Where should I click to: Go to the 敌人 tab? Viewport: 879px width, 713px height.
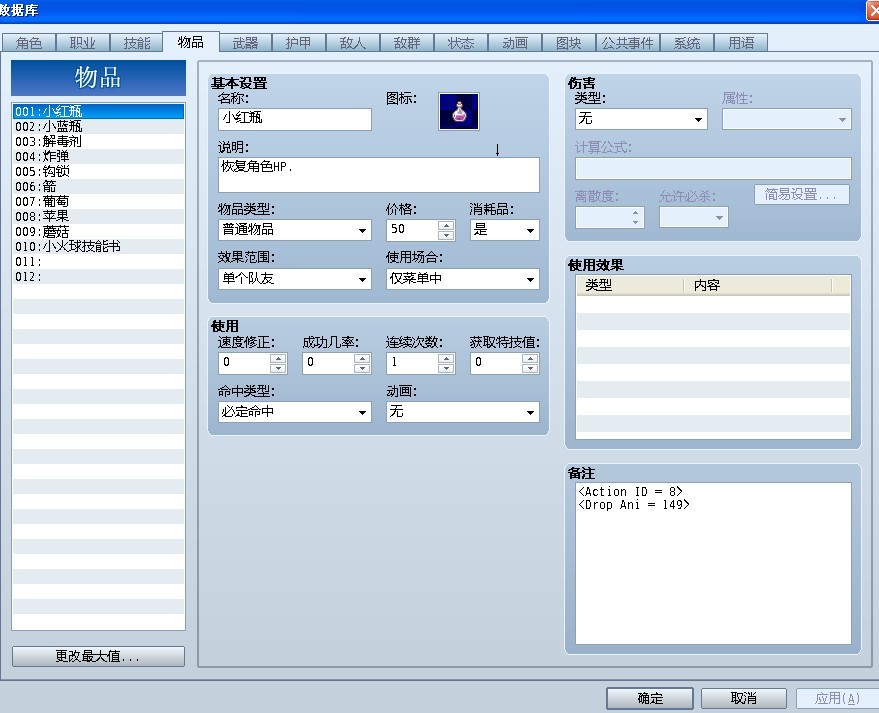click(353, 43)
